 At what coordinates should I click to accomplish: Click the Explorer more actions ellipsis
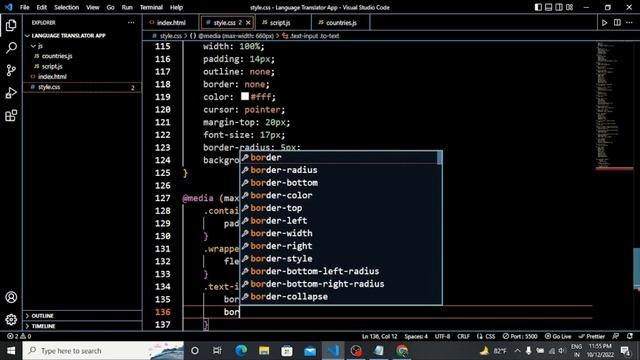pyautogui.click(x=131, y=22)
